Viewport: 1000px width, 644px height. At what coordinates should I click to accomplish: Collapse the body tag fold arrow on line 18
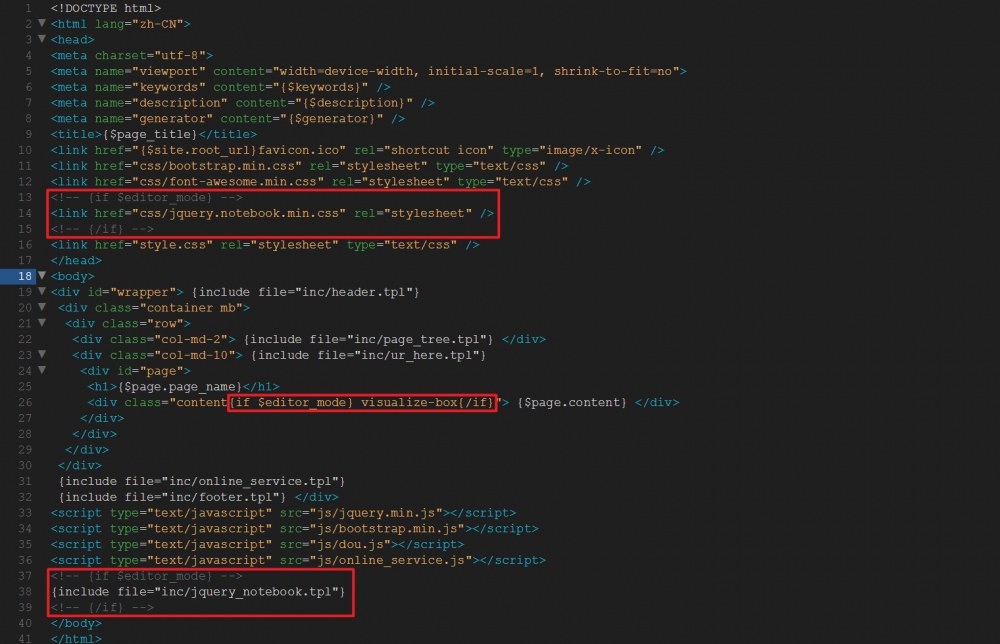pyautogui.click(x=42, y=276)
